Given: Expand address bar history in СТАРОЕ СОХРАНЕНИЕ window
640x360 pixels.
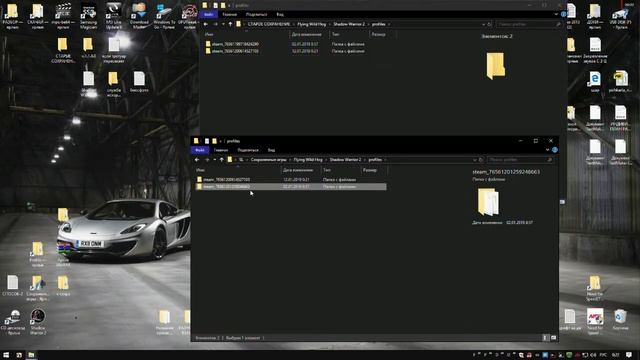Looking at the screenshot, I should [483, 24].
